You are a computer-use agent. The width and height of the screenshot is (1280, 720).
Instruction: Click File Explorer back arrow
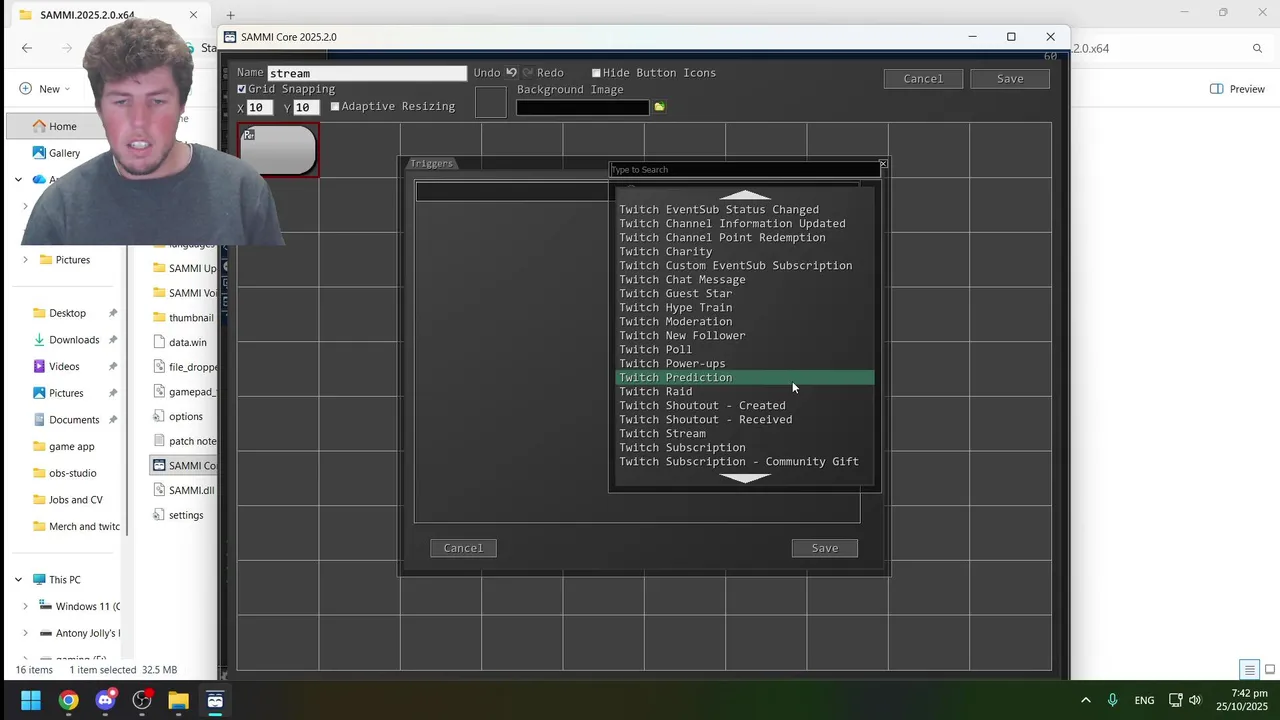[27, 48]
